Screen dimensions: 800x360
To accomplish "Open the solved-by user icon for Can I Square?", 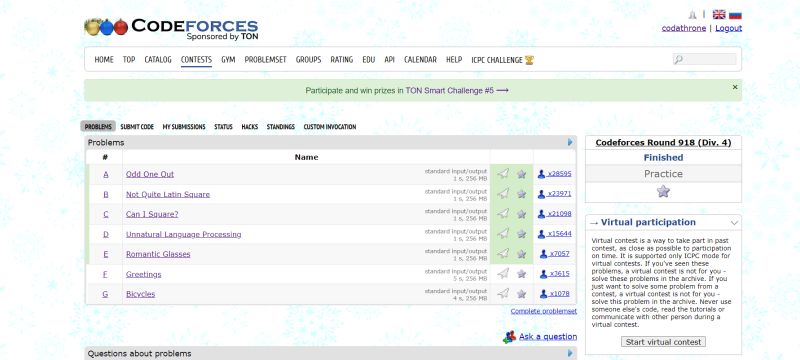I will coord(541,214).
